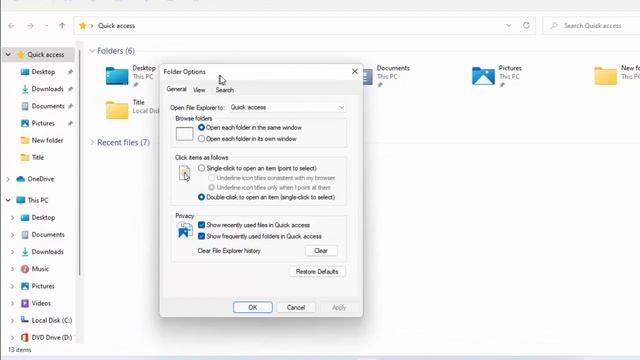This screenshot has height=360, width=640.
Task: Click Downloads icon under This PC
Action: (25, 252)
